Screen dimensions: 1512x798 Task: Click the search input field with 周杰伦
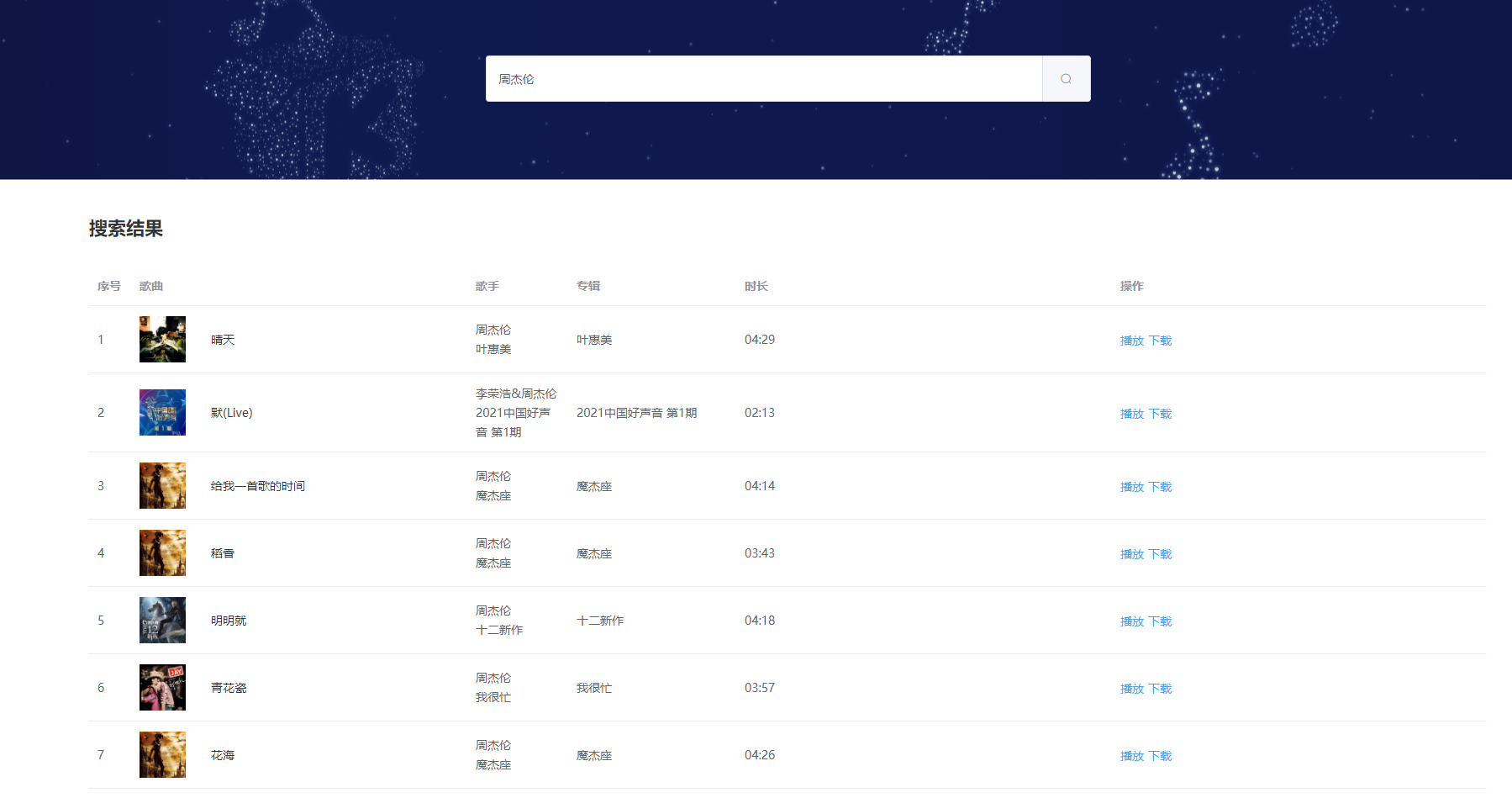point(763,79)
